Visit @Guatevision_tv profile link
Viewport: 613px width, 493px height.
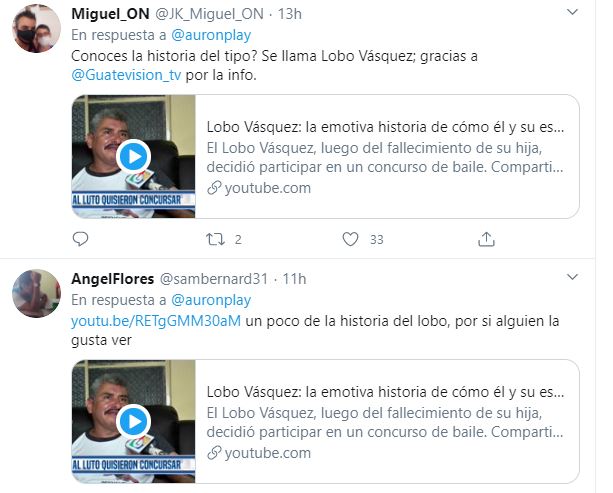[126, 75]
